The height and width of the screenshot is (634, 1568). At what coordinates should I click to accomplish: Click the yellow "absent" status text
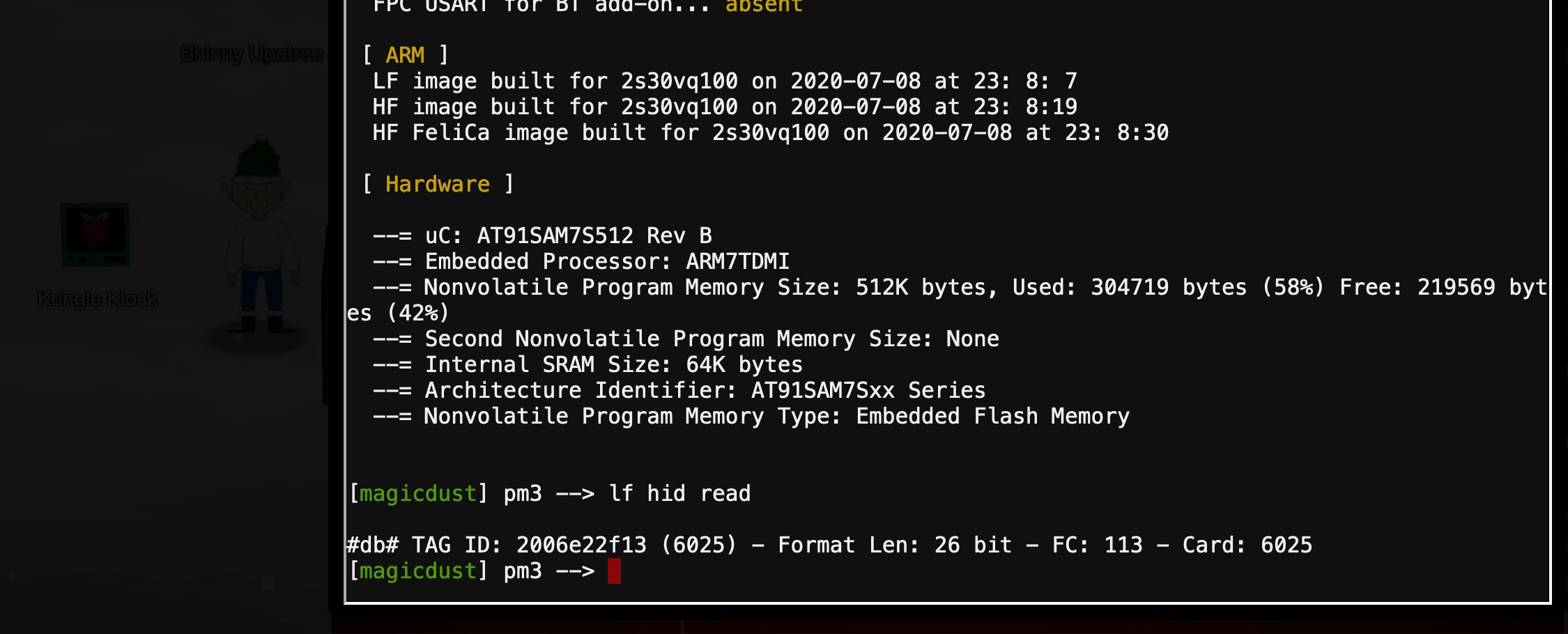(764, 6)
